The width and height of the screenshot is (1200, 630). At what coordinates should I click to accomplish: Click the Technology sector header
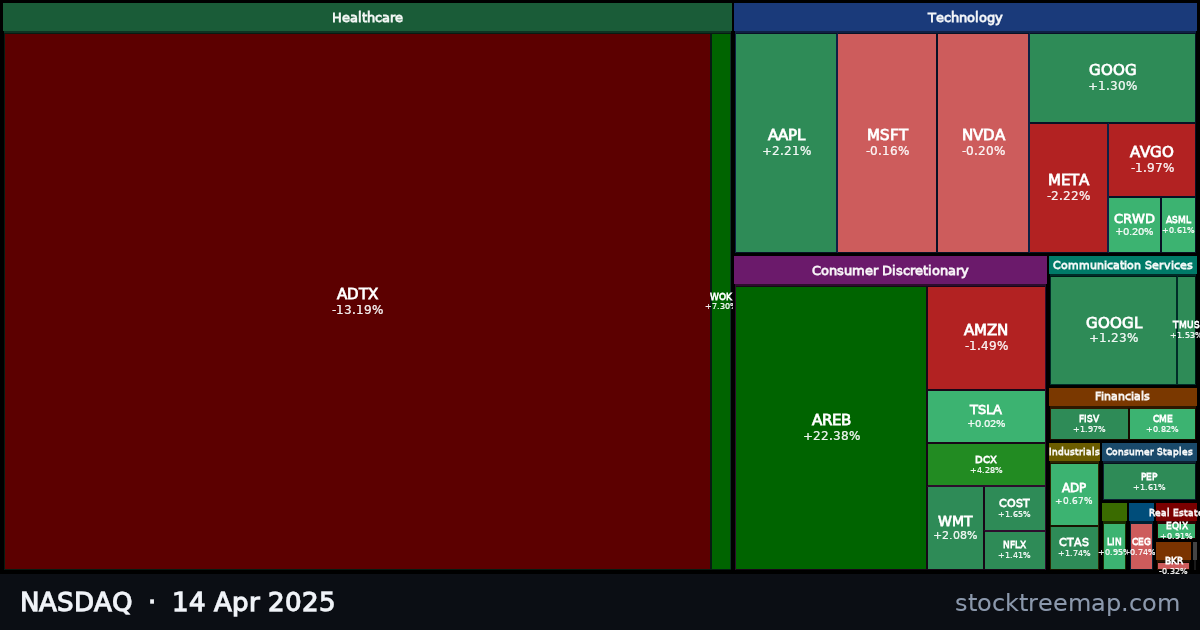point(965,17)
